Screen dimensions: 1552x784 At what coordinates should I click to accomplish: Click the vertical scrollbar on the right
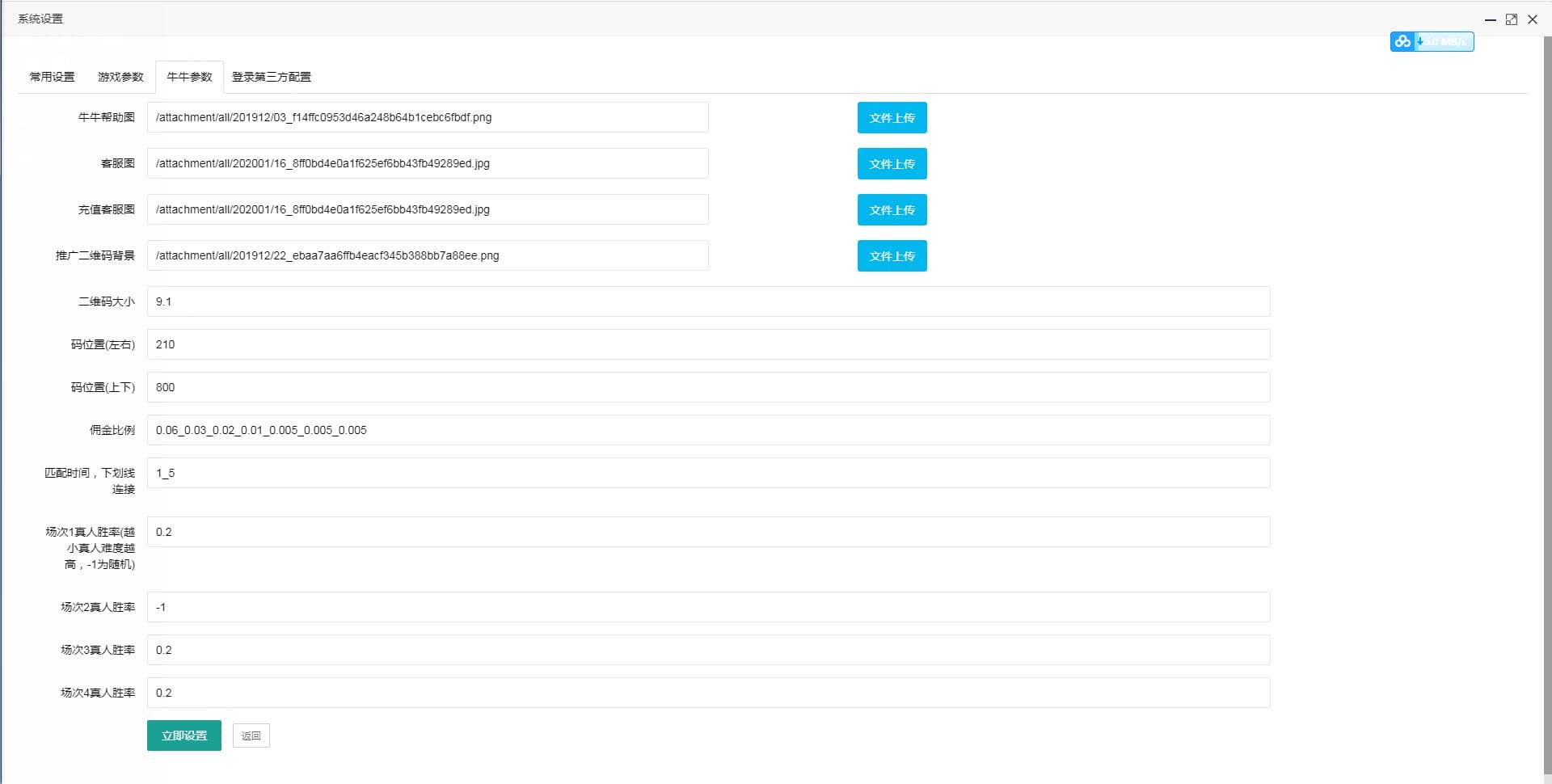1546,404
